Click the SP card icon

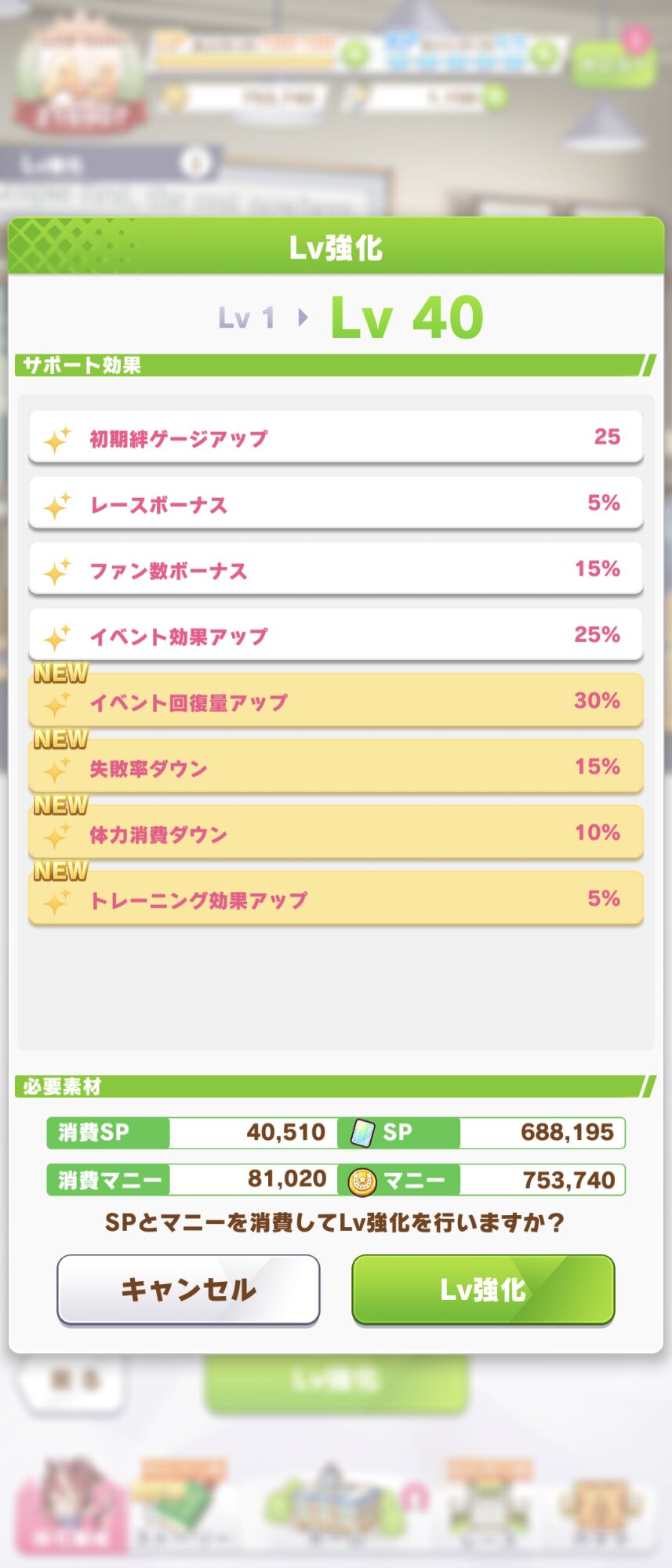click(x=361, y=1133)
